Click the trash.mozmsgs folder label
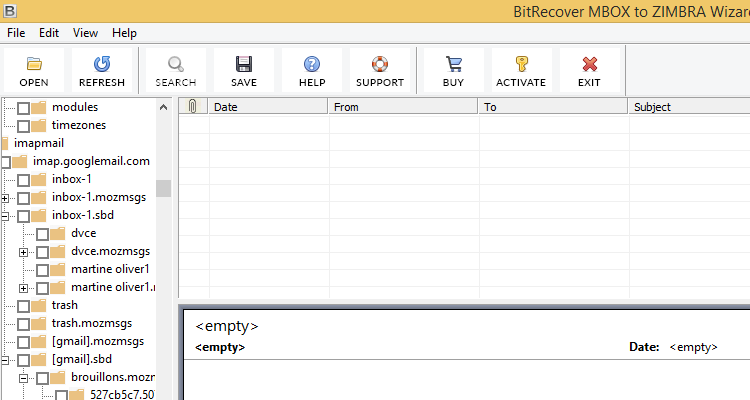This screenshot has height=400, width=750. click(x=92, y=323)
